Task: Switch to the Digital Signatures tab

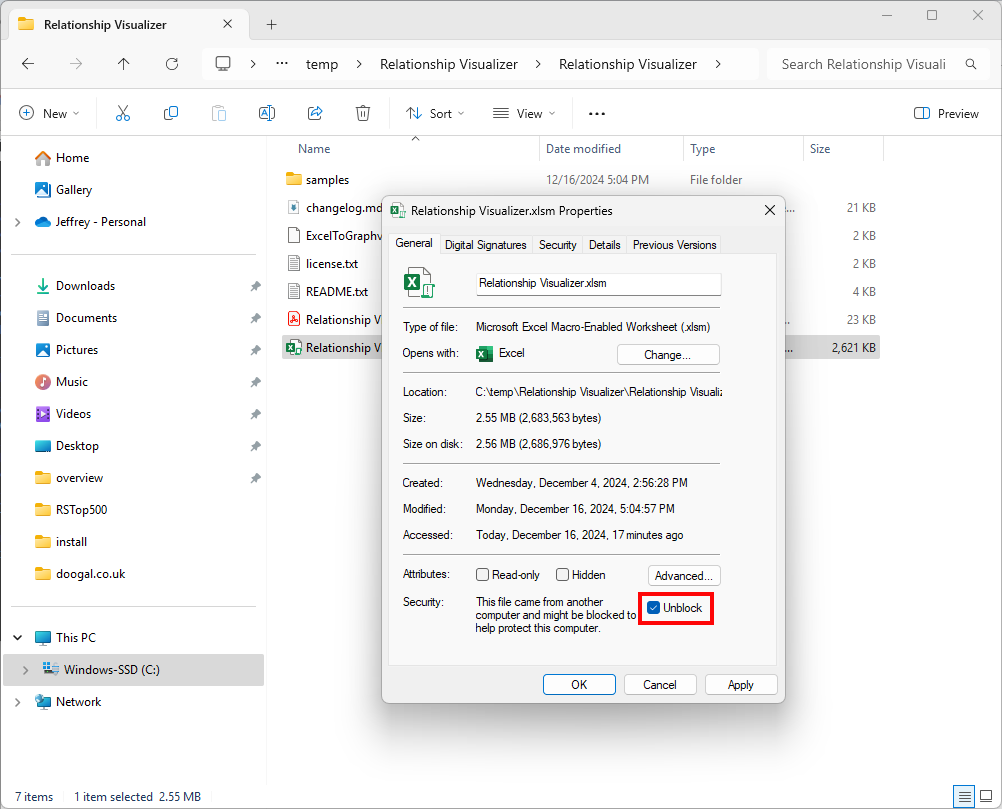Action: [485, 245]
